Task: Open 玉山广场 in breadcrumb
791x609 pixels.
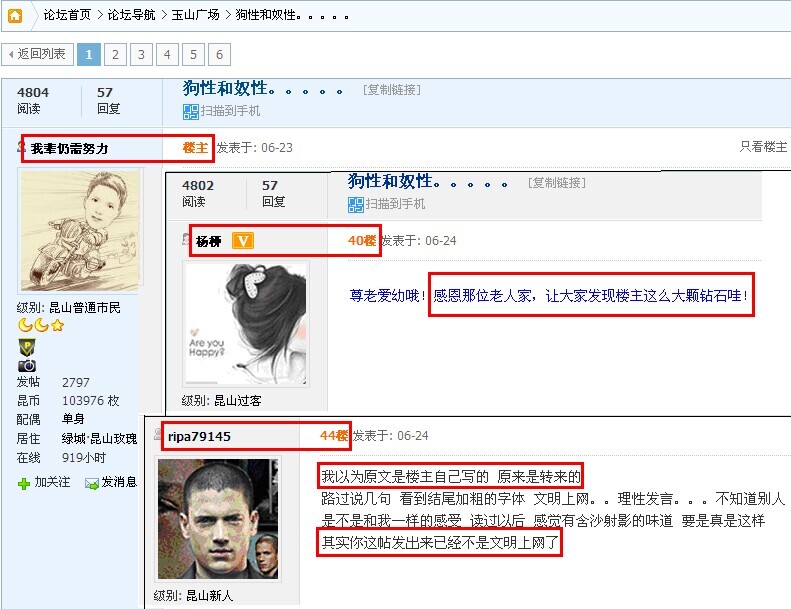Action: (x=196, y=15)
